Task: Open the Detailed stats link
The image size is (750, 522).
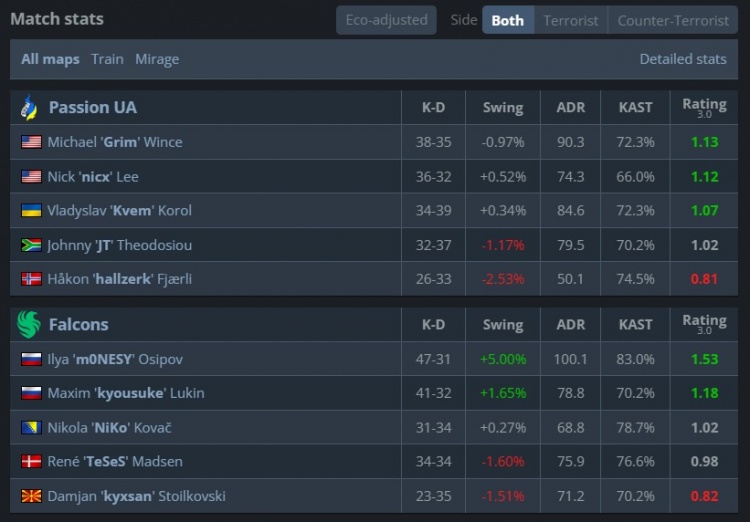Action: point(683,59)
